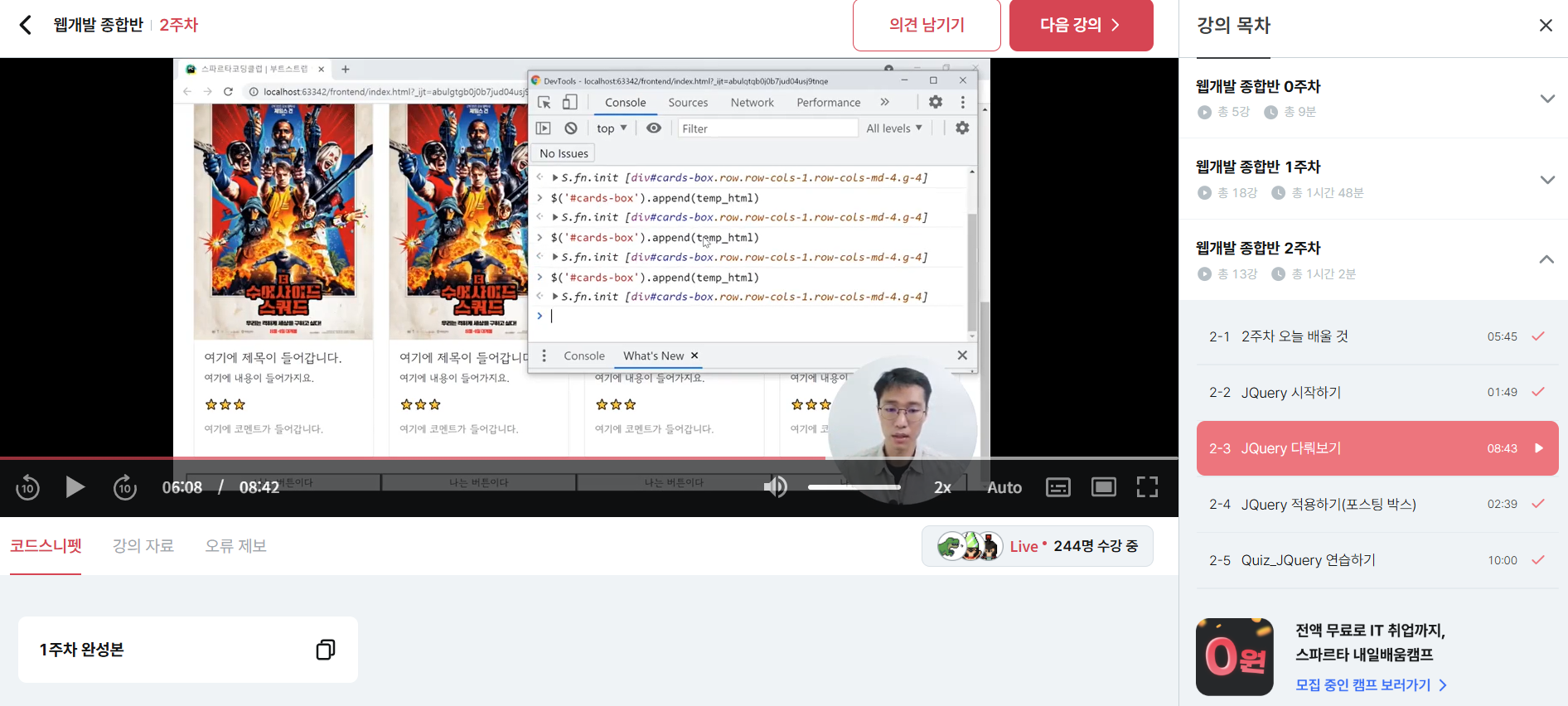Viewport: 1568px width, 706px height.
Task: Show more DevTools tabs chevron
Action: point(885,102)
